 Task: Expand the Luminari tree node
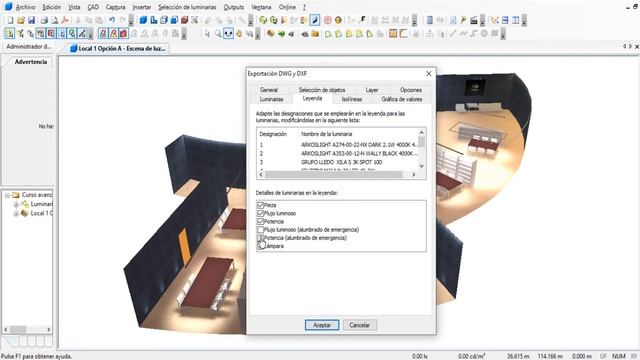(16, 204)
